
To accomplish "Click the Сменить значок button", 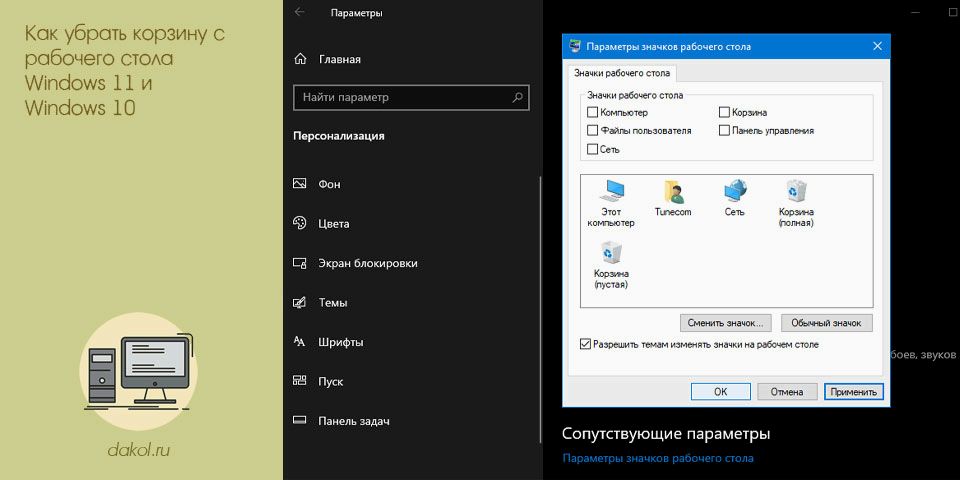I will point(726,323).
